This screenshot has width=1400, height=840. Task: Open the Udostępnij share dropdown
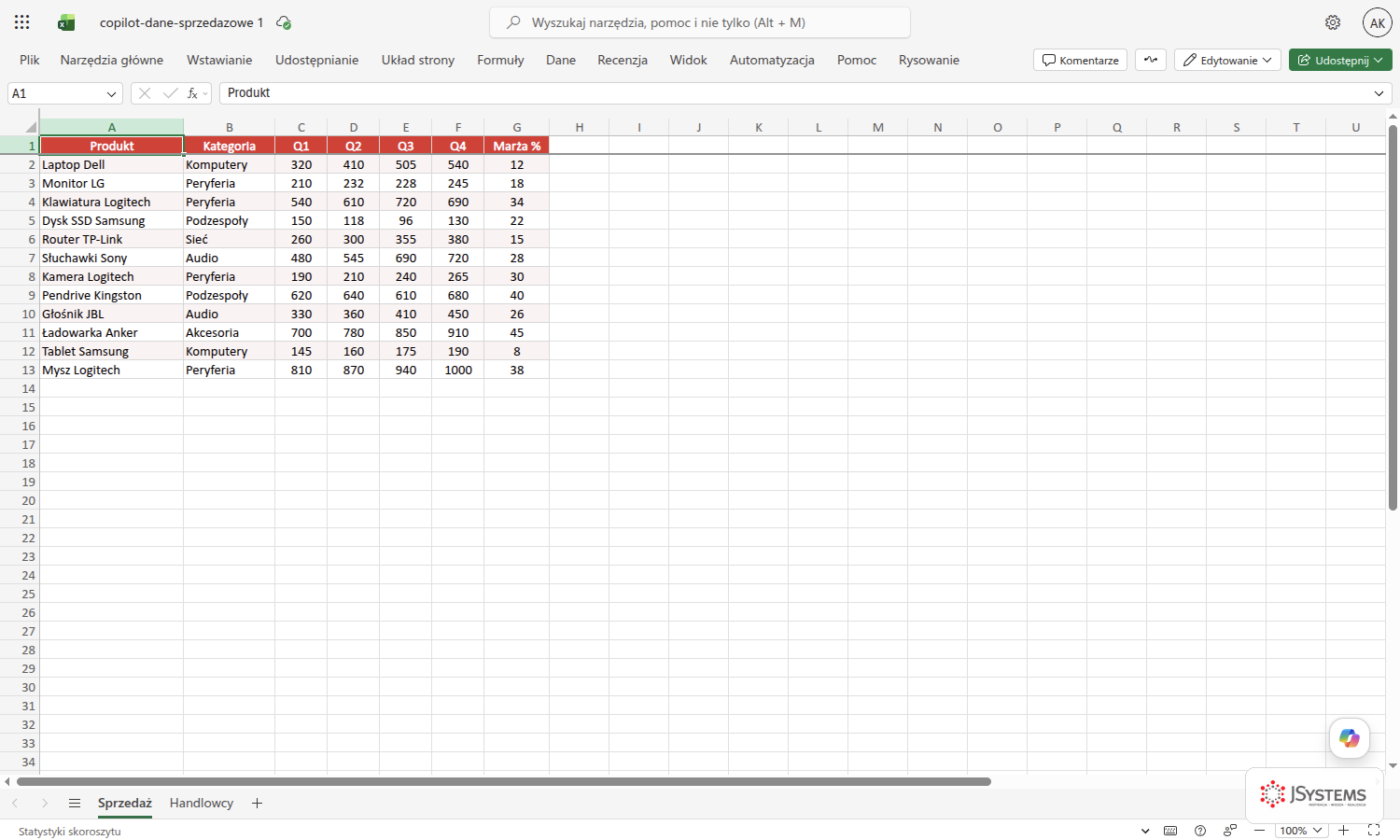click(x=1340, y=60)
